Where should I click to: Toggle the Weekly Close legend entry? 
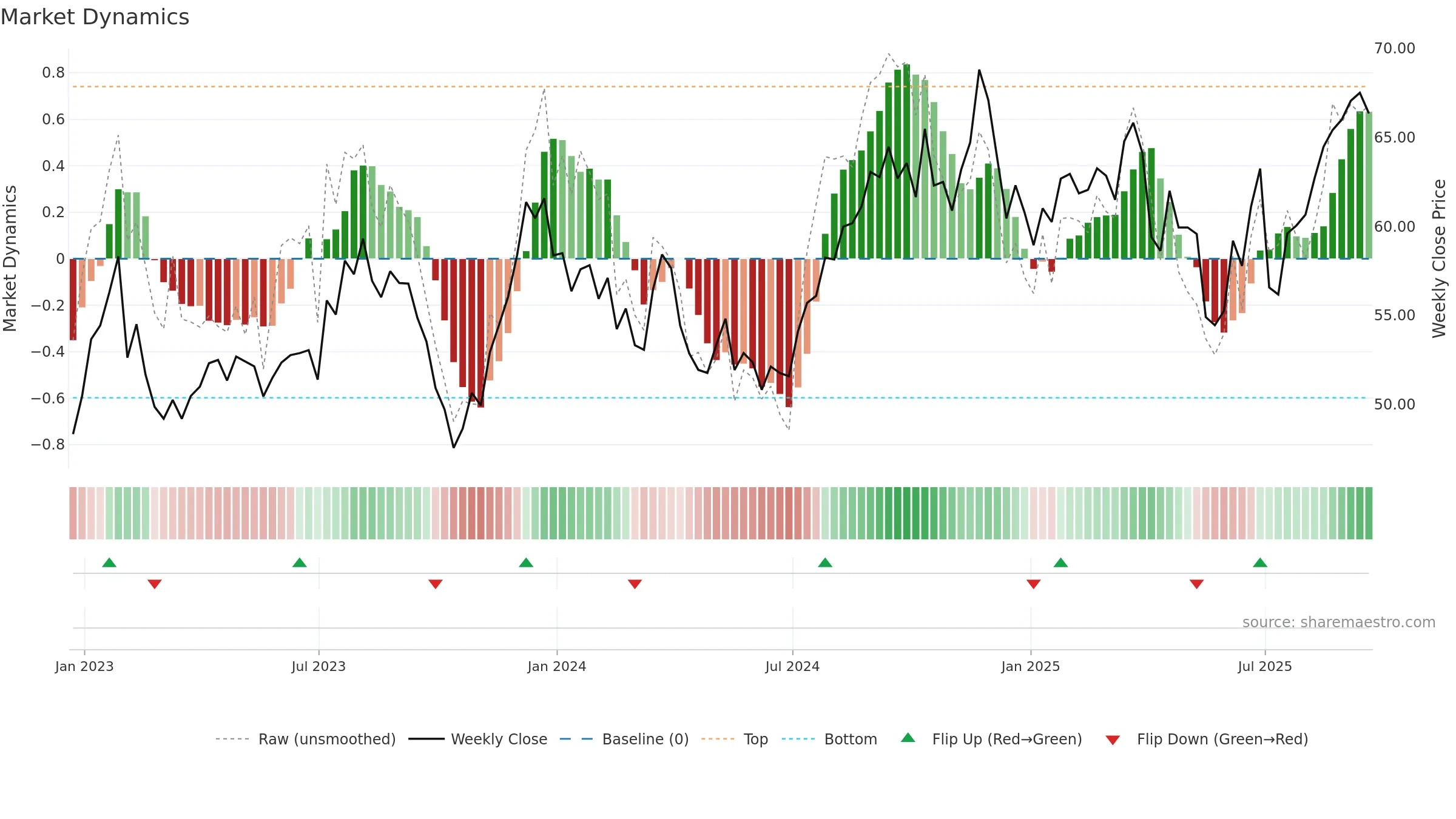(x=478, y=739)
